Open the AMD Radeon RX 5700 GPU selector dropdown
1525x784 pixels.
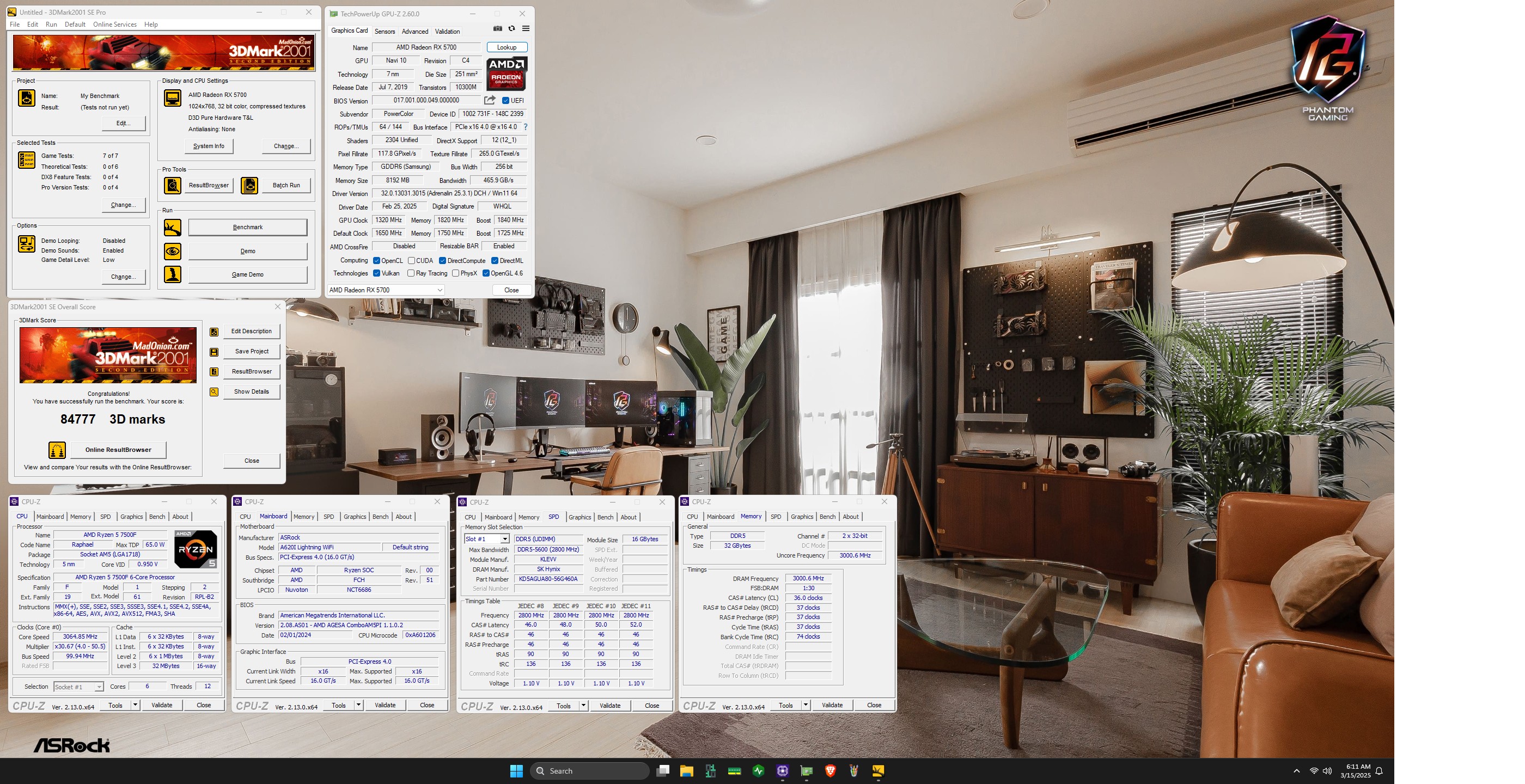386,291
